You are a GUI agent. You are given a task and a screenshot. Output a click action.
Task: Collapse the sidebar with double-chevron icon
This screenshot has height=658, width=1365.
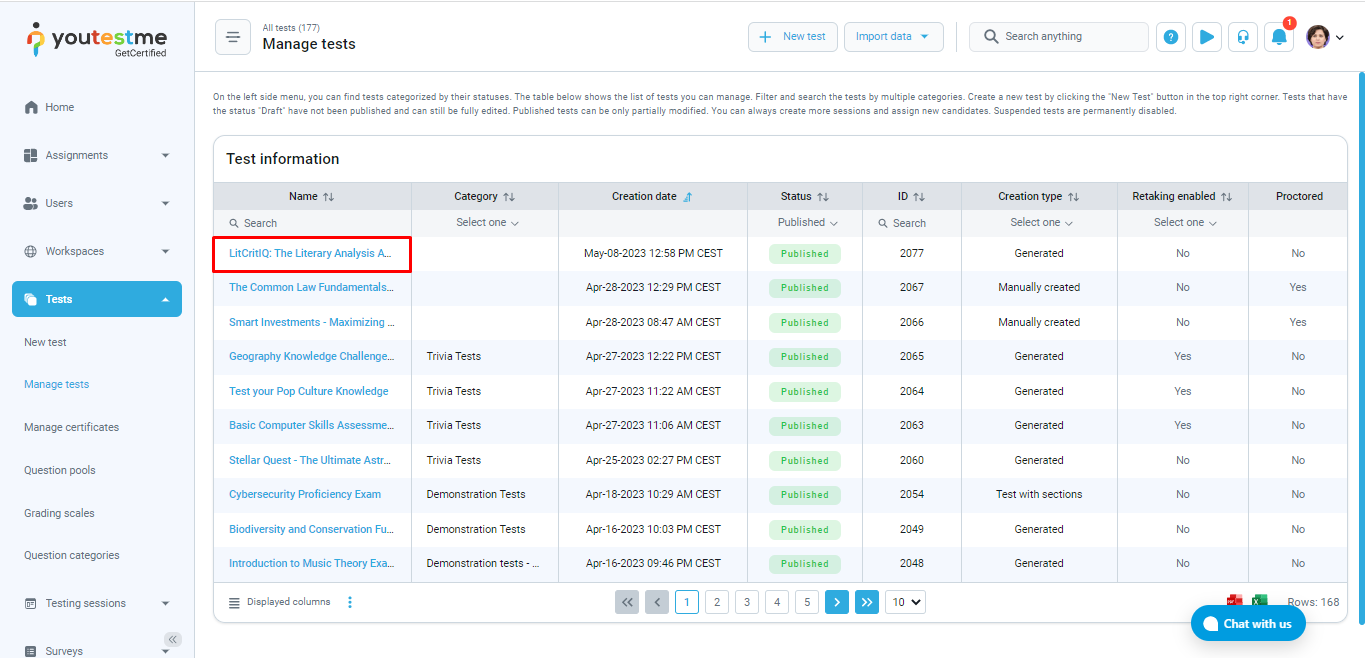173,639
